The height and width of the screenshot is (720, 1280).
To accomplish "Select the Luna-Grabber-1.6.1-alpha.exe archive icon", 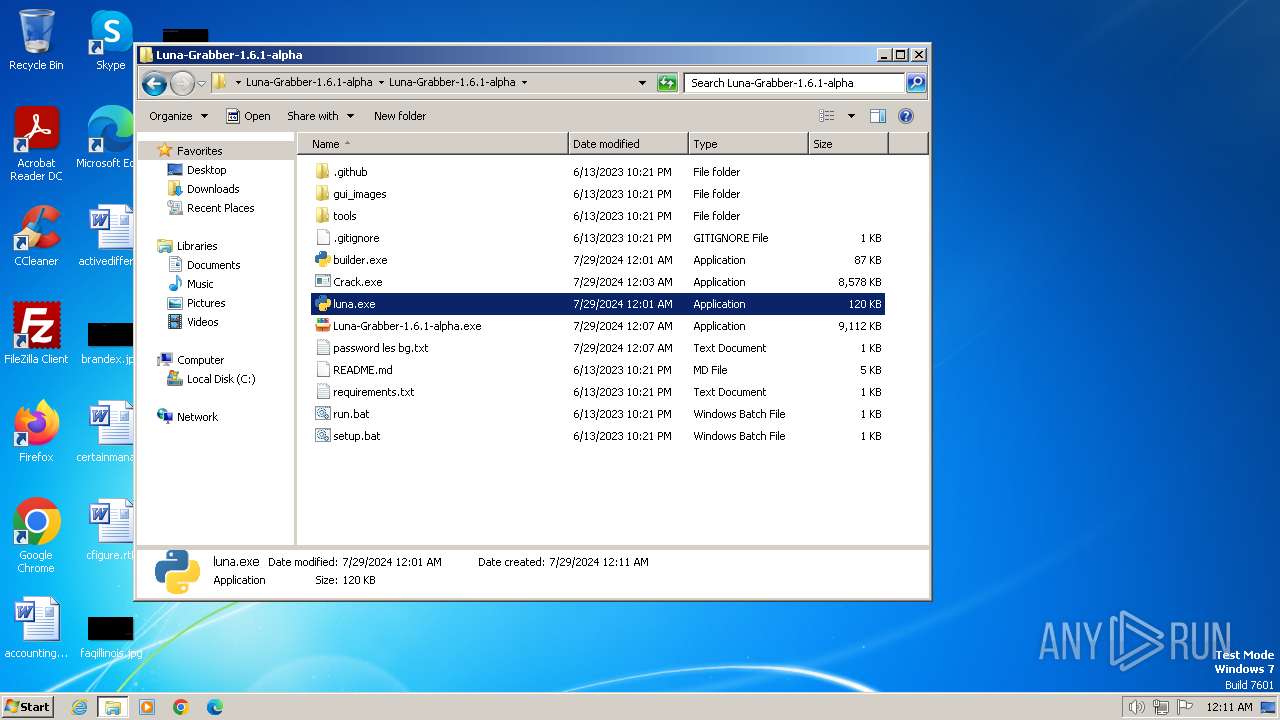I will pos(322,326).
